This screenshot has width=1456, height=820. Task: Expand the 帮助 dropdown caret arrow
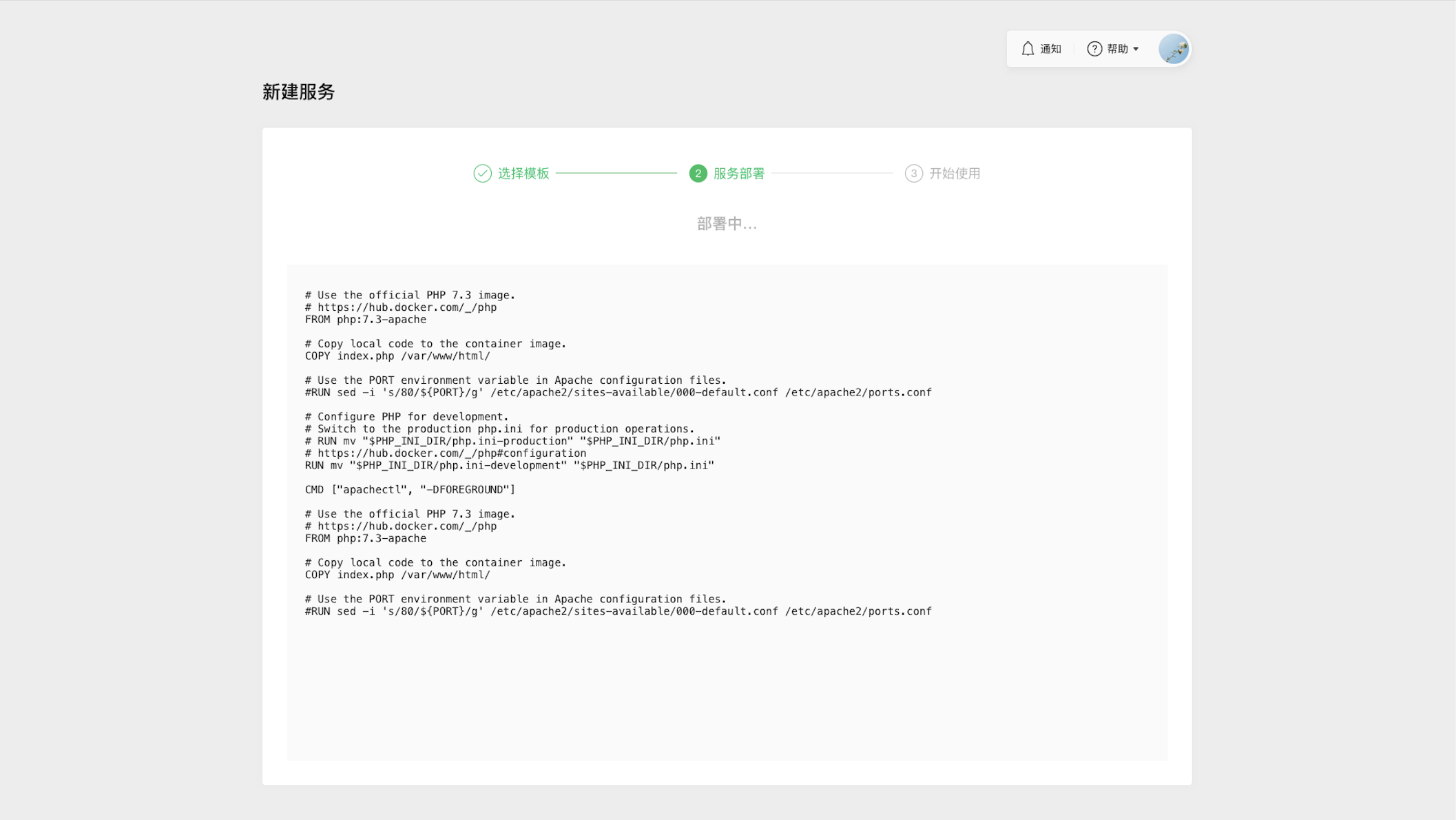click(1136, 49)
